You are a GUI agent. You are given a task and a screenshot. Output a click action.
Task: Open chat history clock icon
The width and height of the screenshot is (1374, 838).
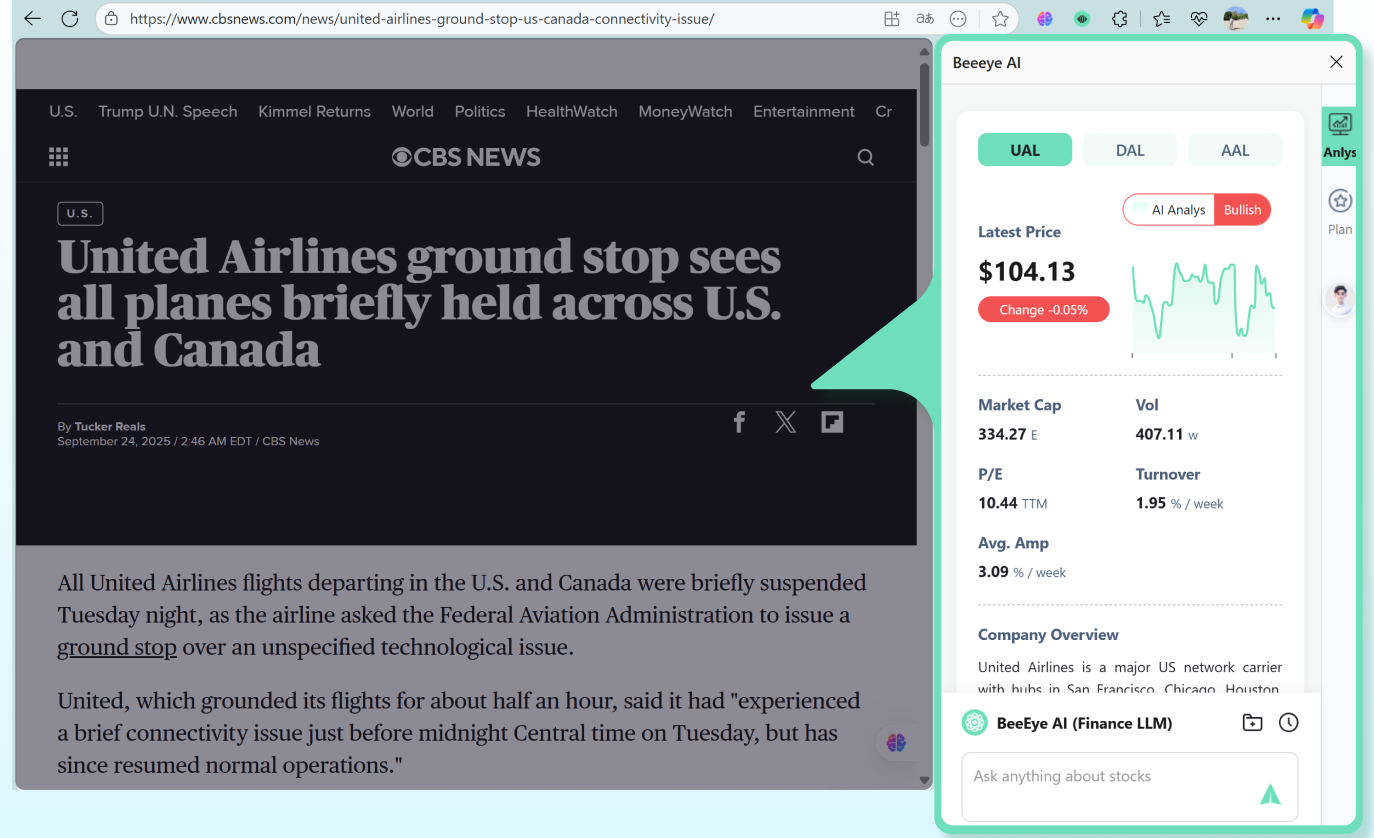(1288, 722)
